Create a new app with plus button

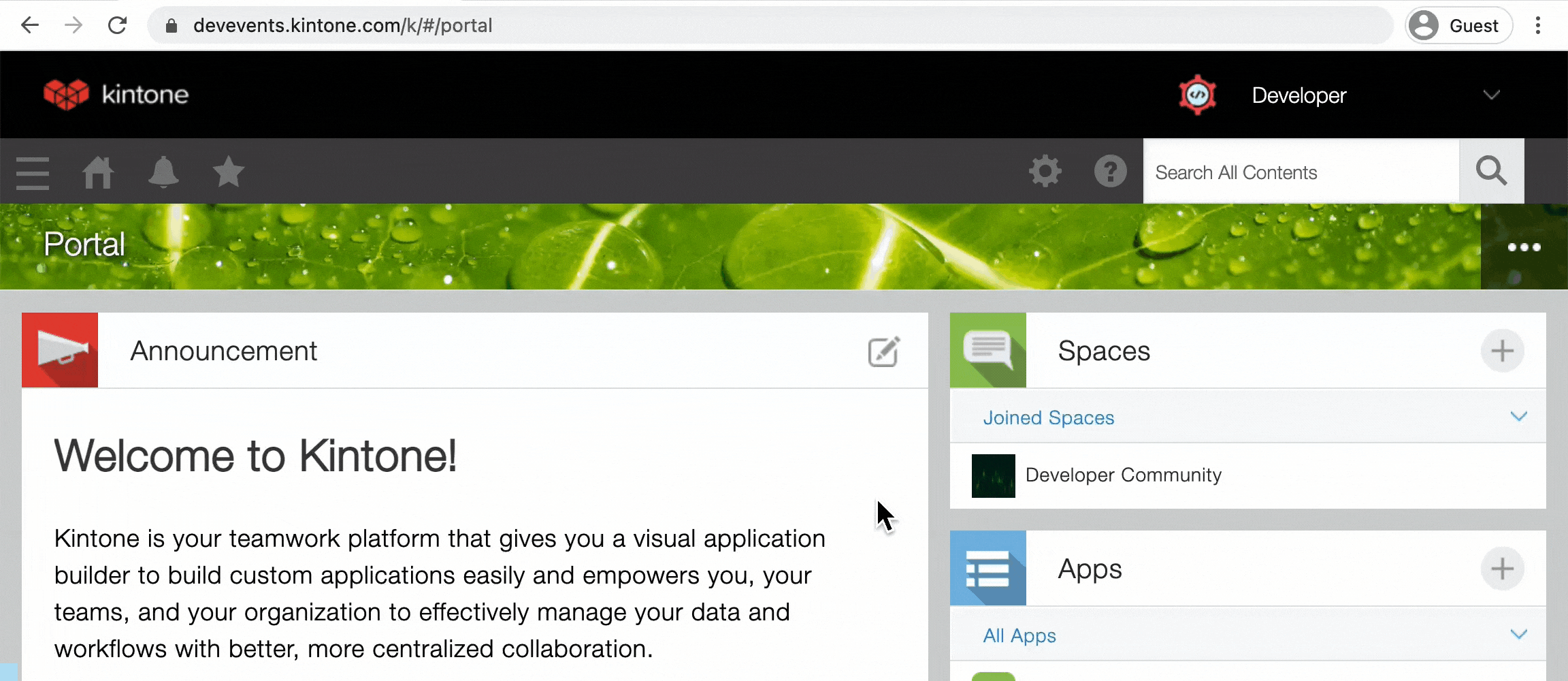[x=1502, y=569]
